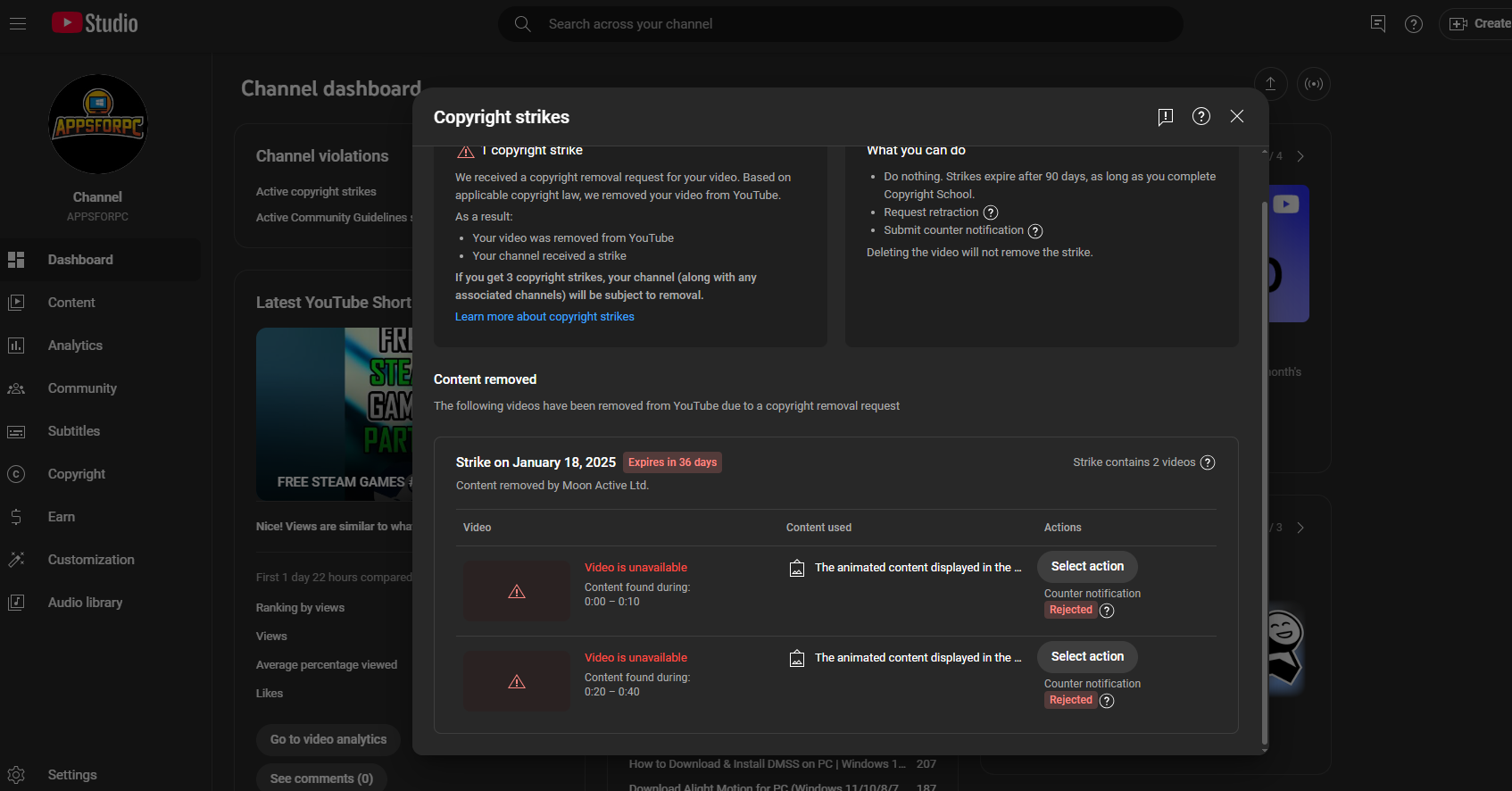Screen dimensions: 1512x791
Task: Click the Settings gear icon
Action: (x=16, y=775)
